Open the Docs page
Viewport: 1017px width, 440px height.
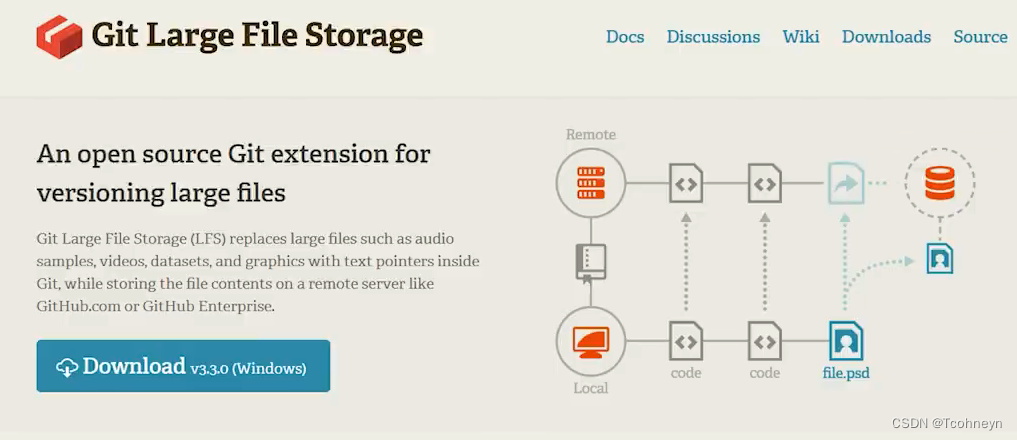click(x=625, y=37)
